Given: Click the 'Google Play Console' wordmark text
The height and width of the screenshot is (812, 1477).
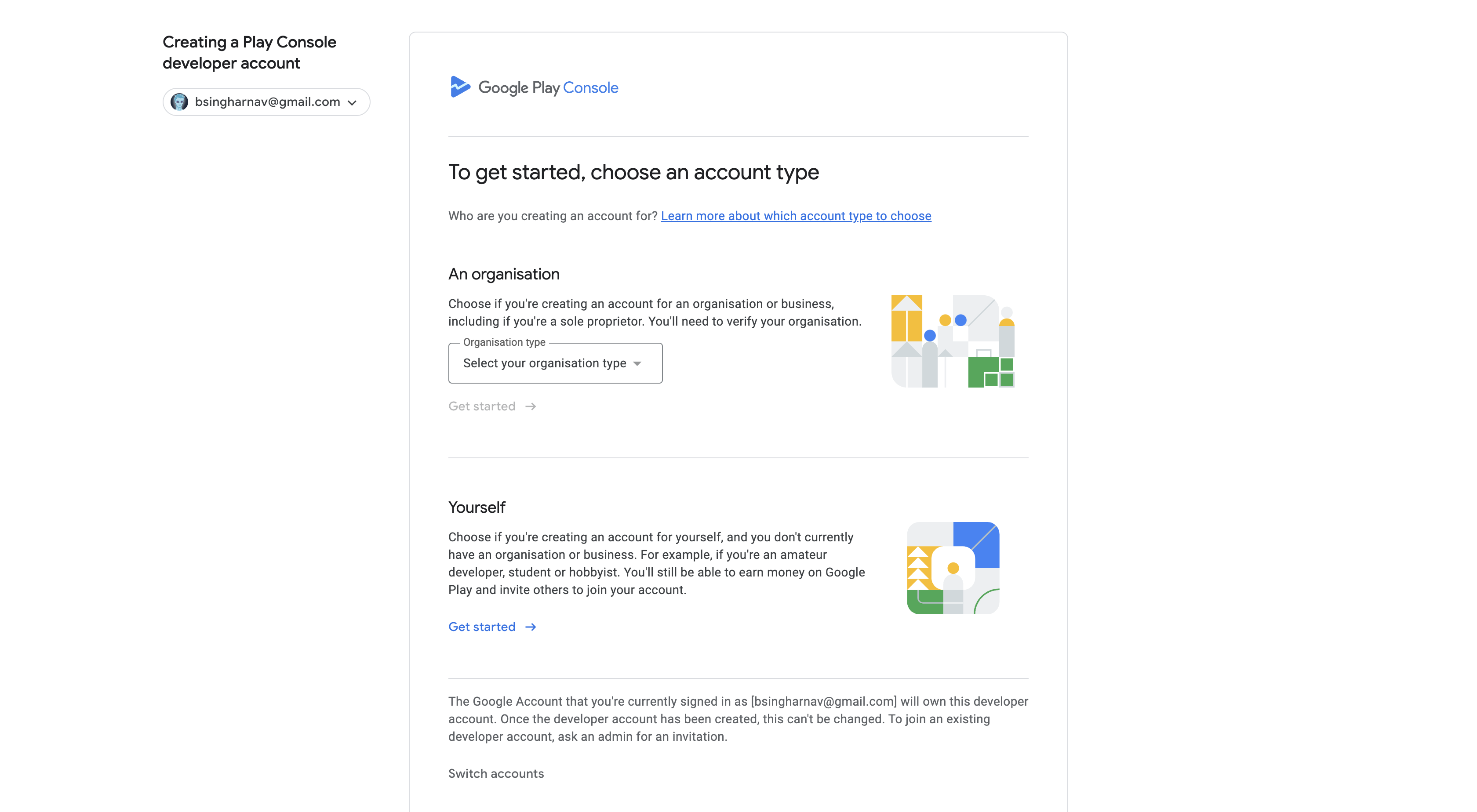Looking at the screenshot, I should [548, 88].
